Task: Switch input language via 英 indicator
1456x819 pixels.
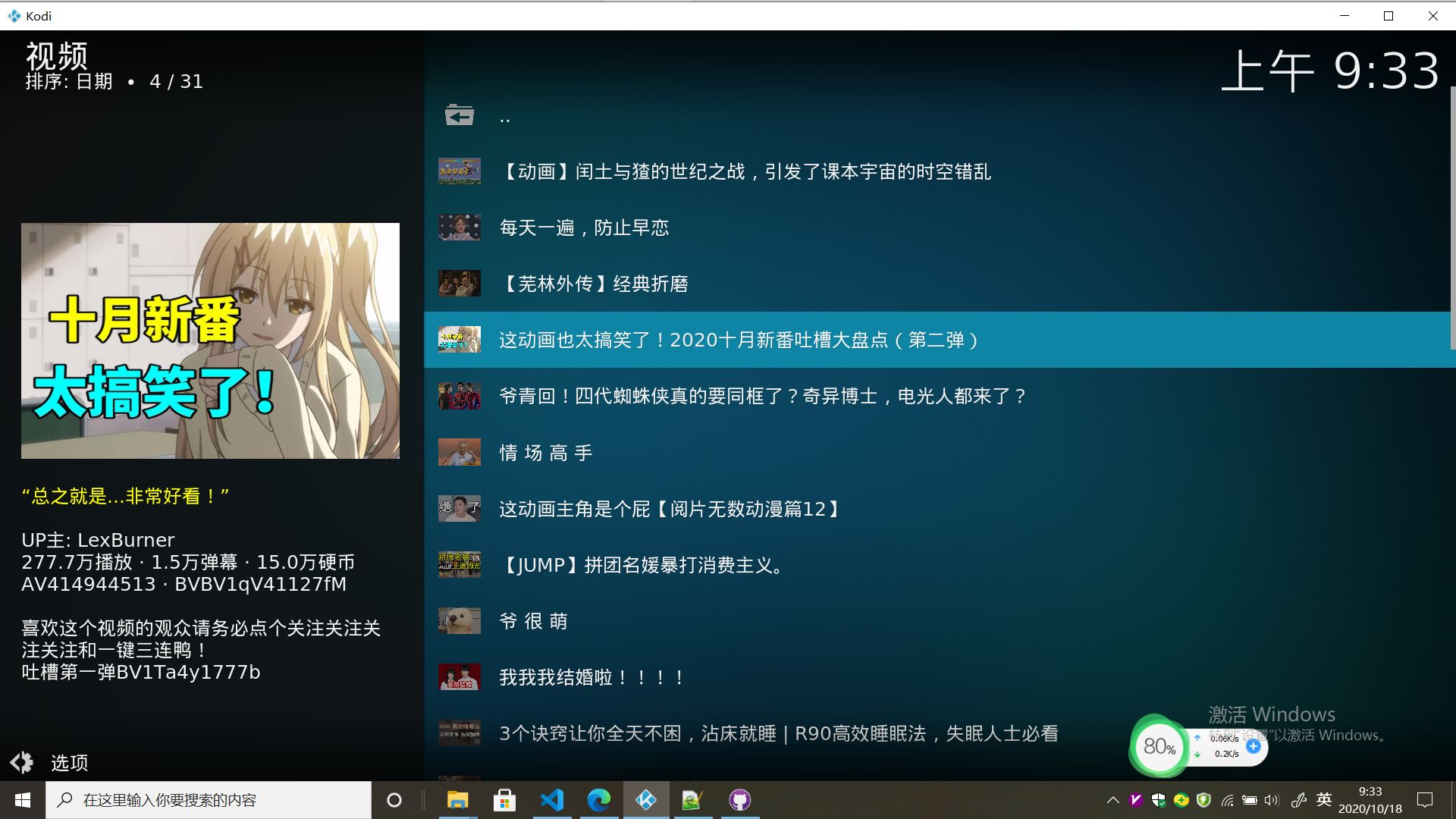Action: coord(1324,799)
